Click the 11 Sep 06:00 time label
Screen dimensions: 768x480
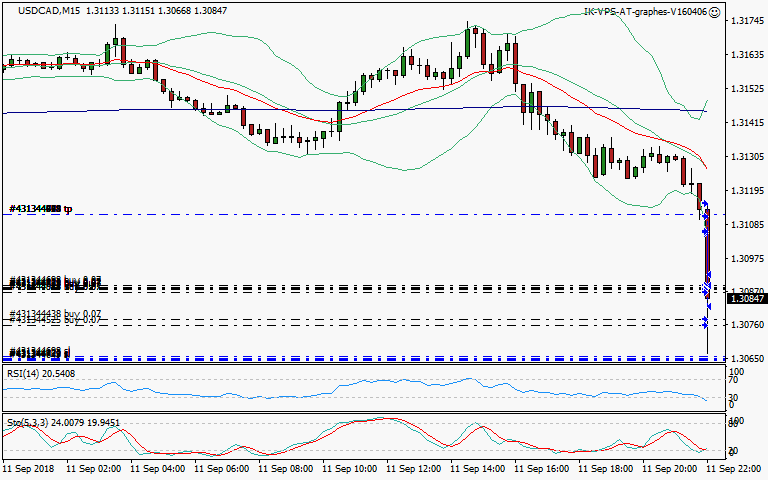tap(221, 469)
